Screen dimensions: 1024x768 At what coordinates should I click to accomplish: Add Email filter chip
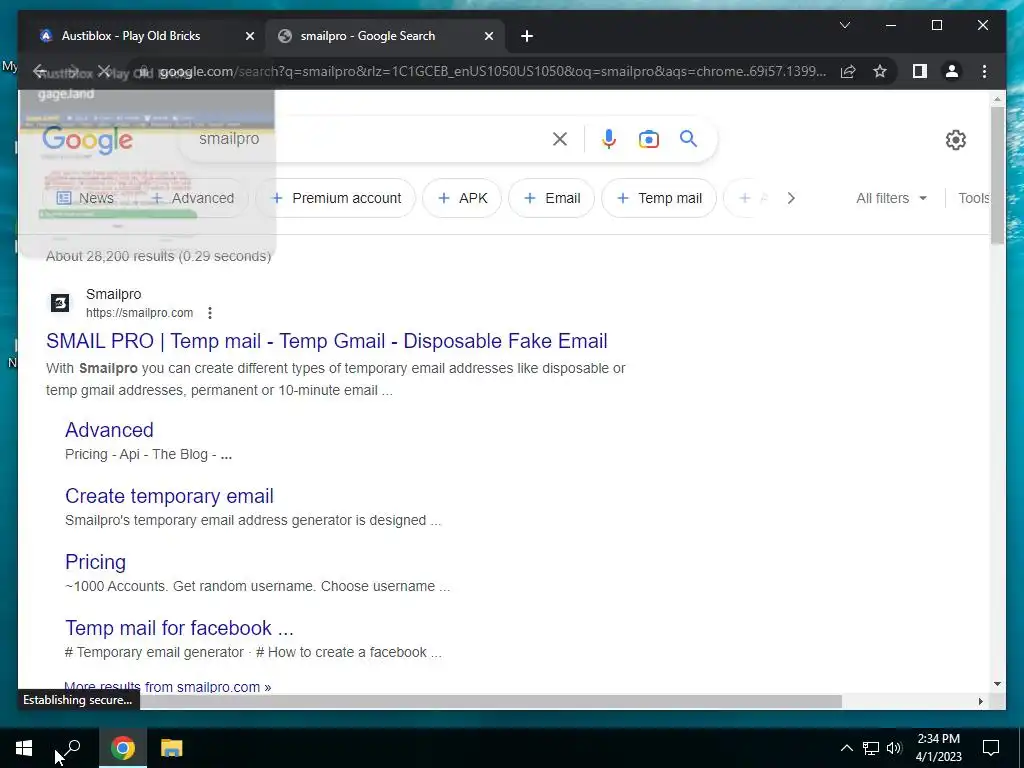click(x=552, y=198)
